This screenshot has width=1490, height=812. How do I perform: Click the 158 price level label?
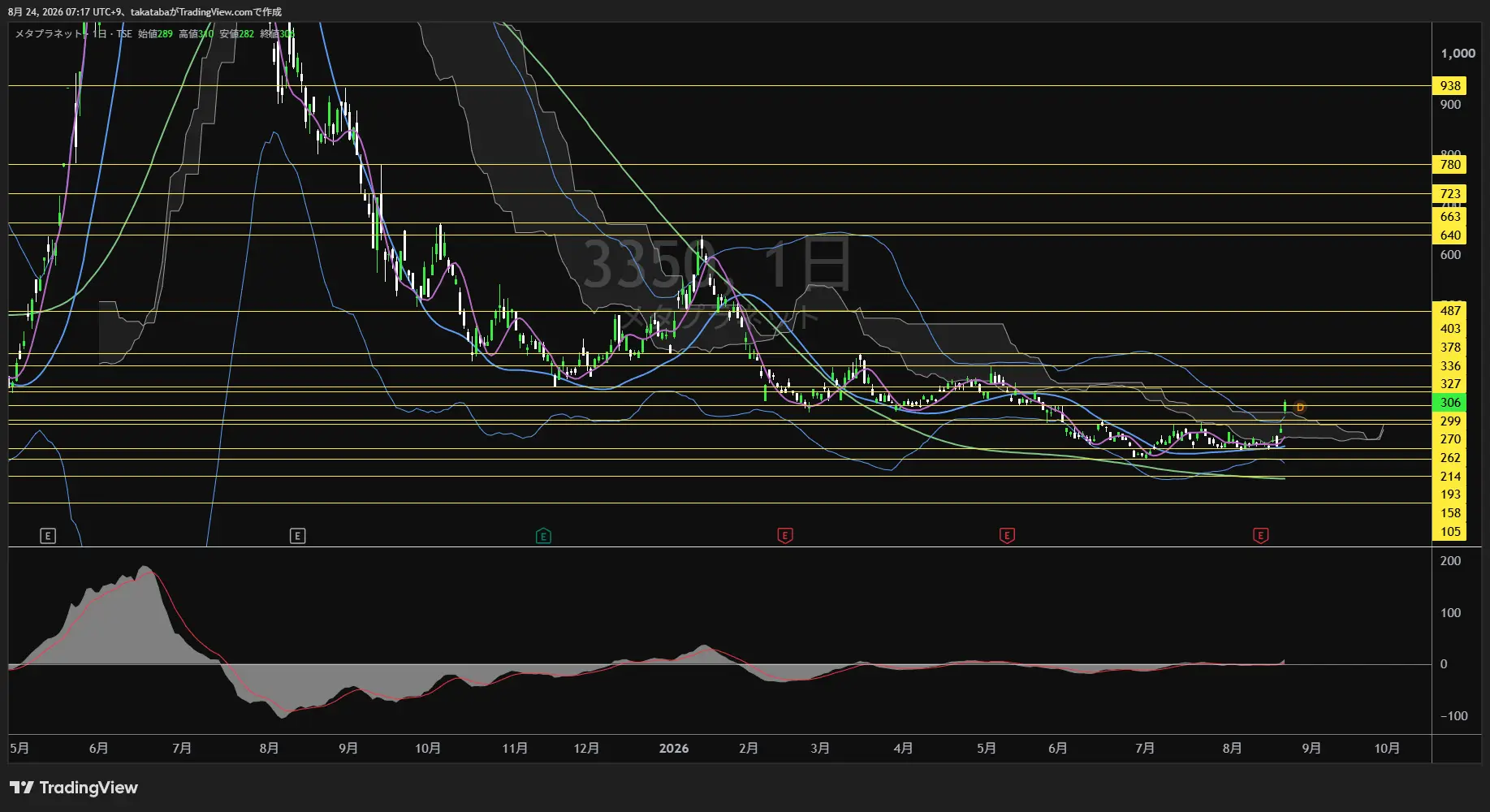pyautogui.click(x=1449, y=513)
